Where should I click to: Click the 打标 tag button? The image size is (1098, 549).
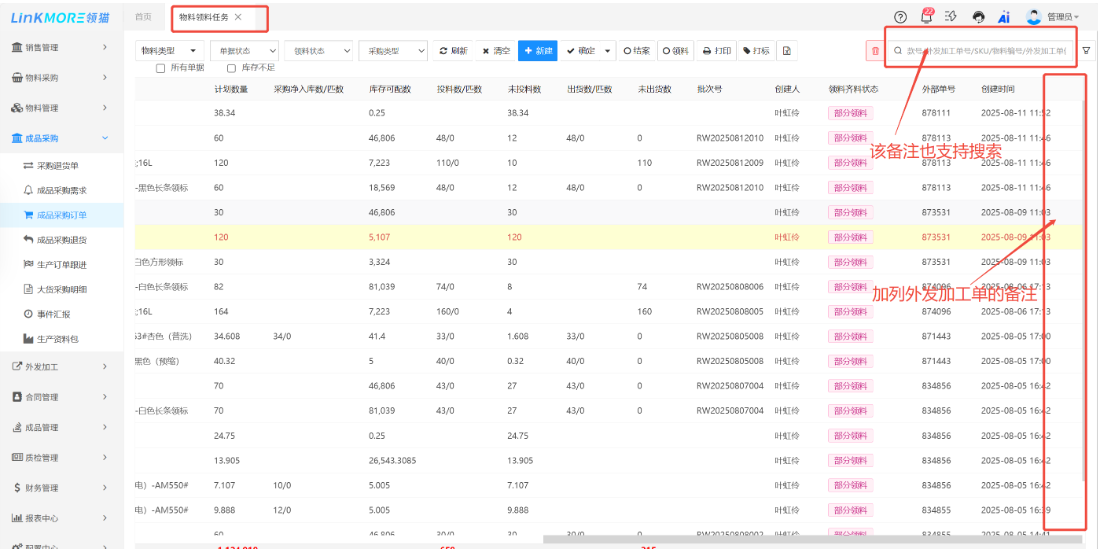[756, 51]
